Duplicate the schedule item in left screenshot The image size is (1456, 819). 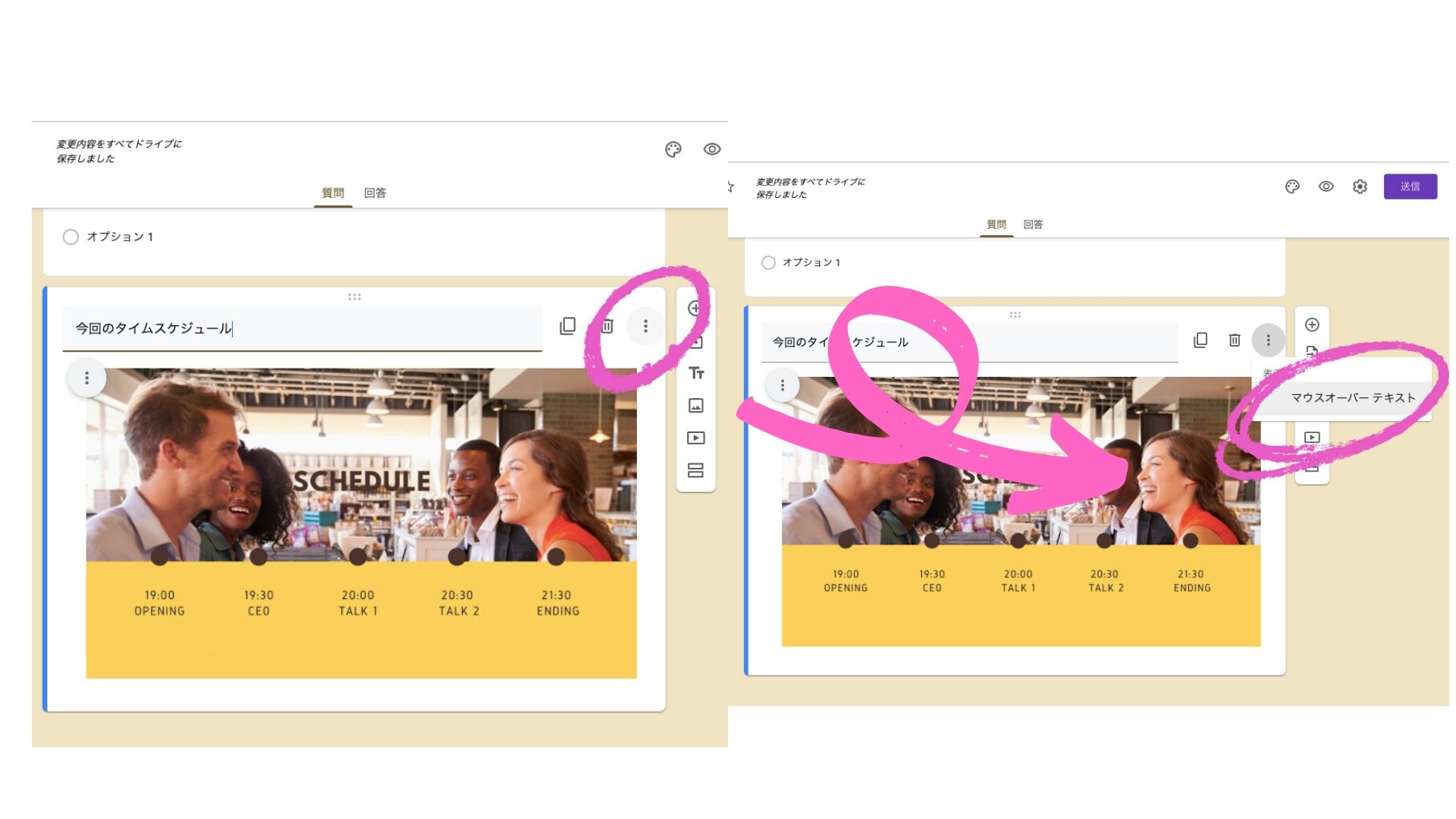567,326
